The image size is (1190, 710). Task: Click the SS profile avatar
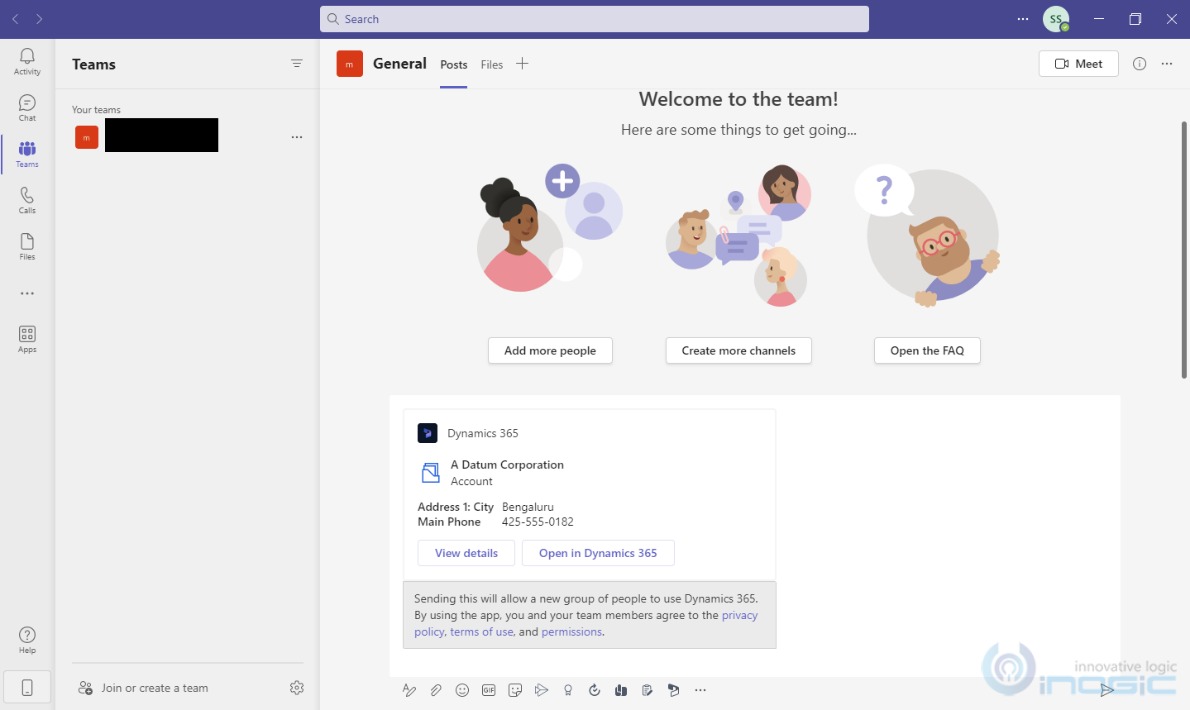click(x=1056, y=19)
